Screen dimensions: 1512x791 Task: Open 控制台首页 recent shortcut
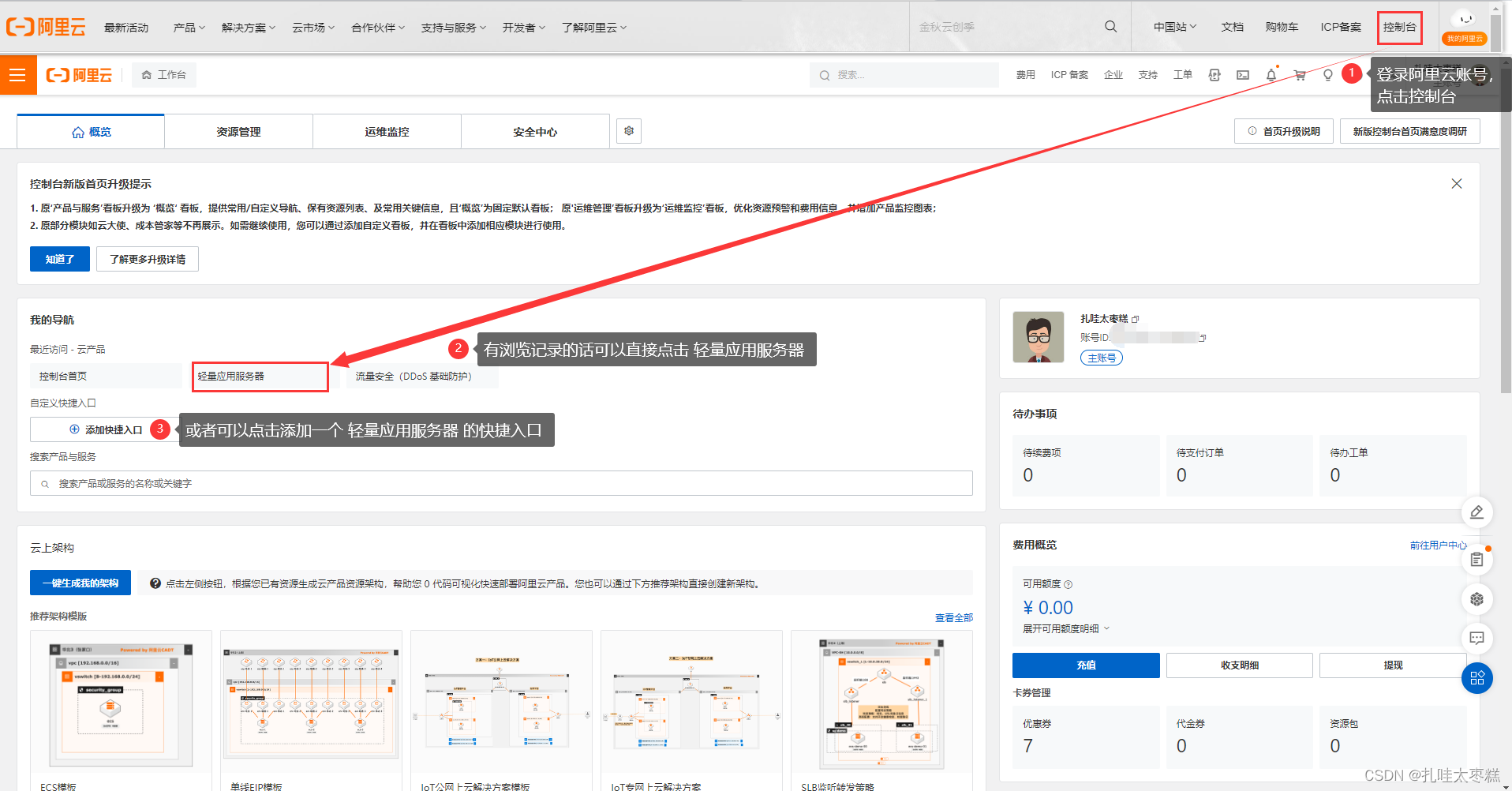pyautogui.click(x=106, y=377)
